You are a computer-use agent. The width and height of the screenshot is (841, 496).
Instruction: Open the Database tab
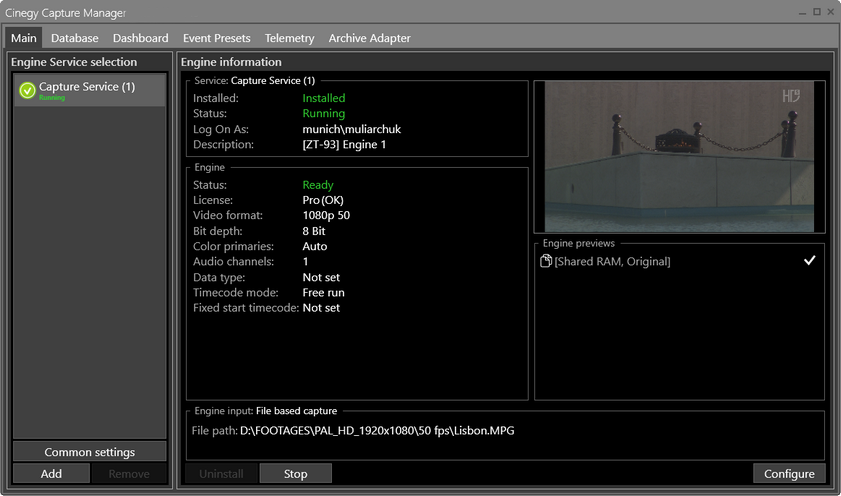[75, 38]
